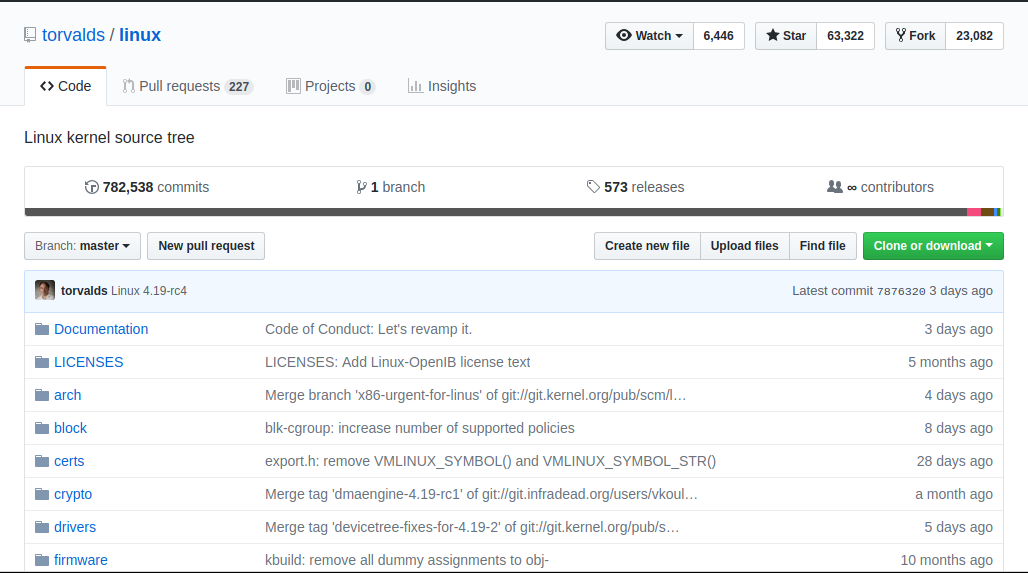Screen dimensions: 1028x573
Task: Click the Projects board icon
Action: click(293, 86)
